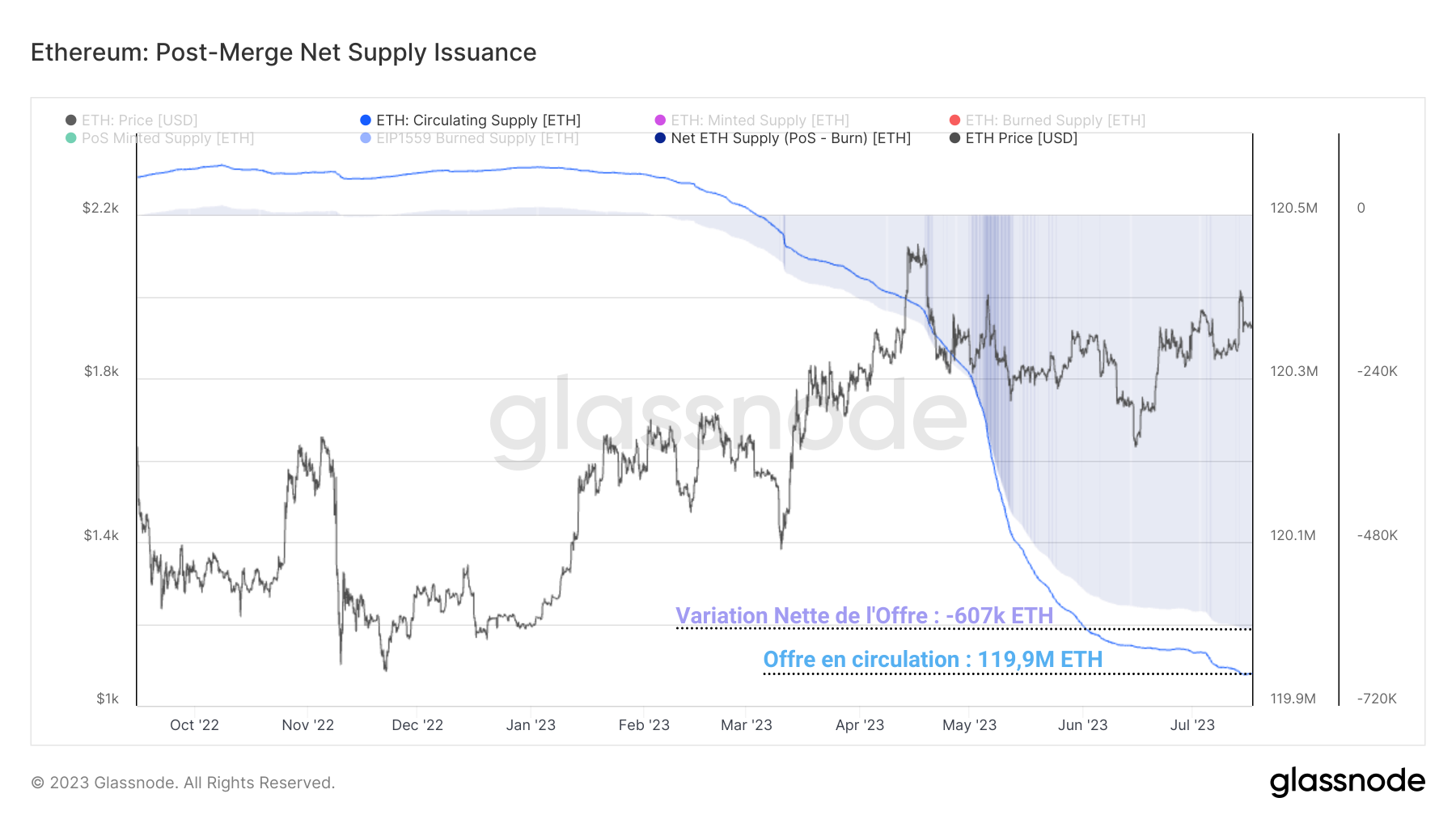The image size is (1456, 819).
Task: Click the EIP1559 Burned Supply legend dot
Action: pos(366,138)
